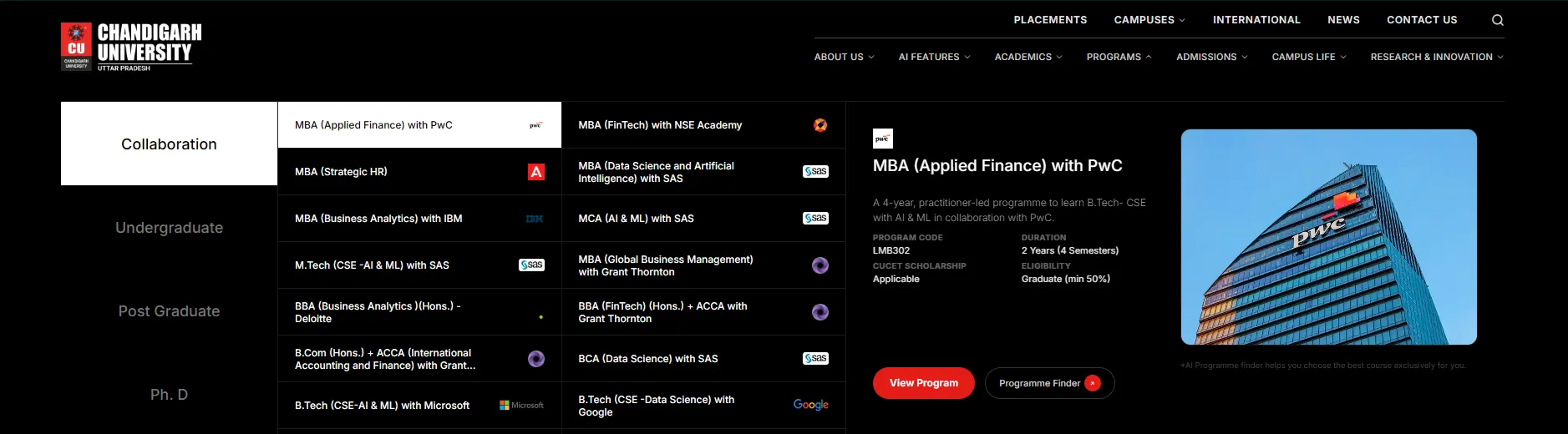Click eligibility text Graduate (min 50%)

[x=1066, y=279]
